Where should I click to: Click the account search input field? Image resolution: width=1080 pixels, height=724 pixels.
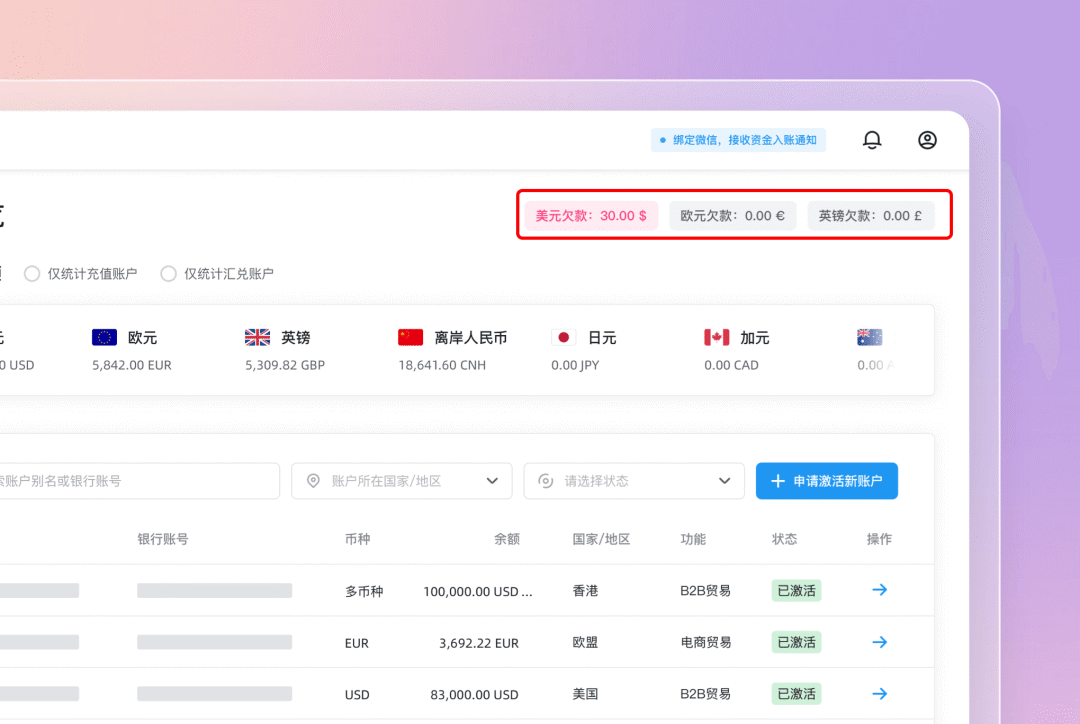click(x=140, y=481)
